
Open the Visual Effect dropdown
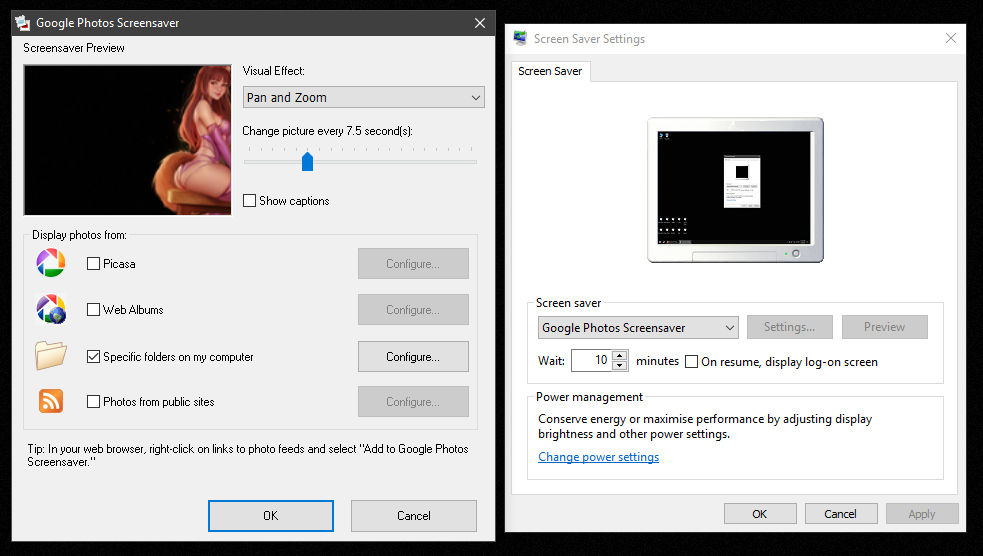coord(364,97)
